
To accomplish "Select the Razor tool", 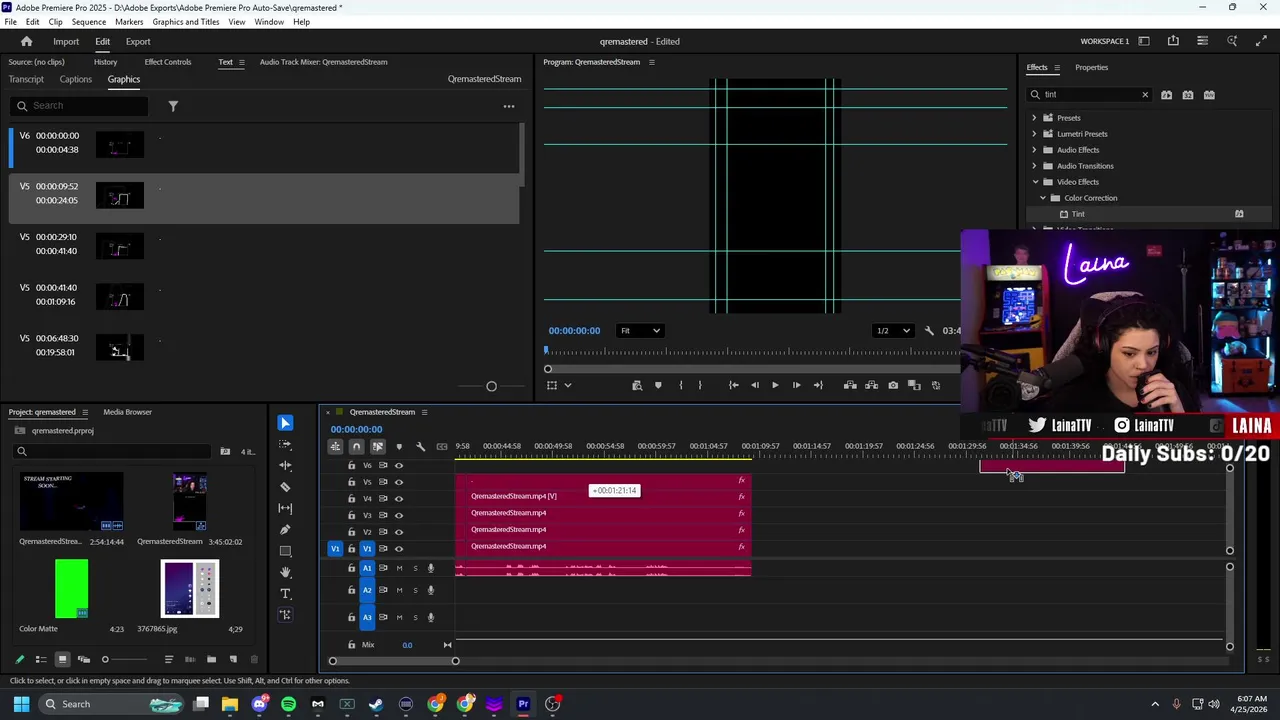I will coord(285,487).
